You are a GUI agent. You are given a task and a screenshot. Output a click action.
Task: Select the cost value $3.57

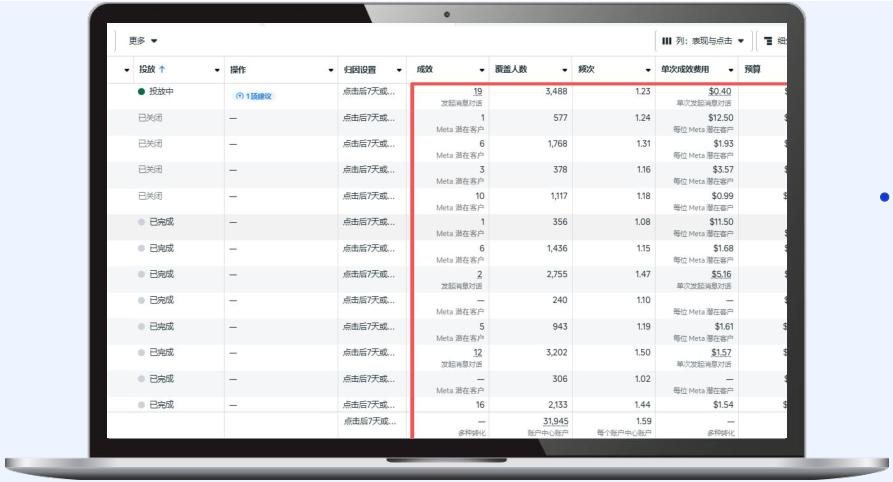tap(723, 169)
